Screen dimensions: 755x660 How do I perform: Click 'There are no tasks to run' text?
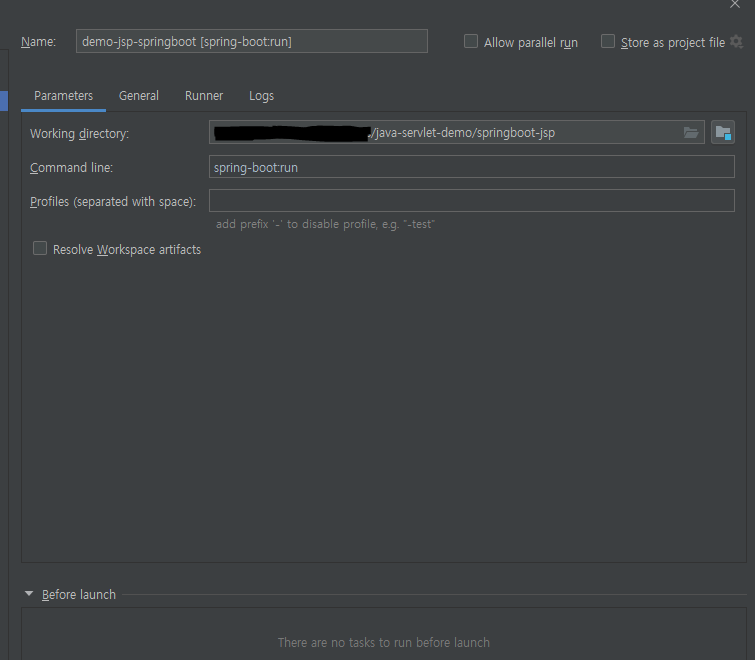[x=384, y=642]
